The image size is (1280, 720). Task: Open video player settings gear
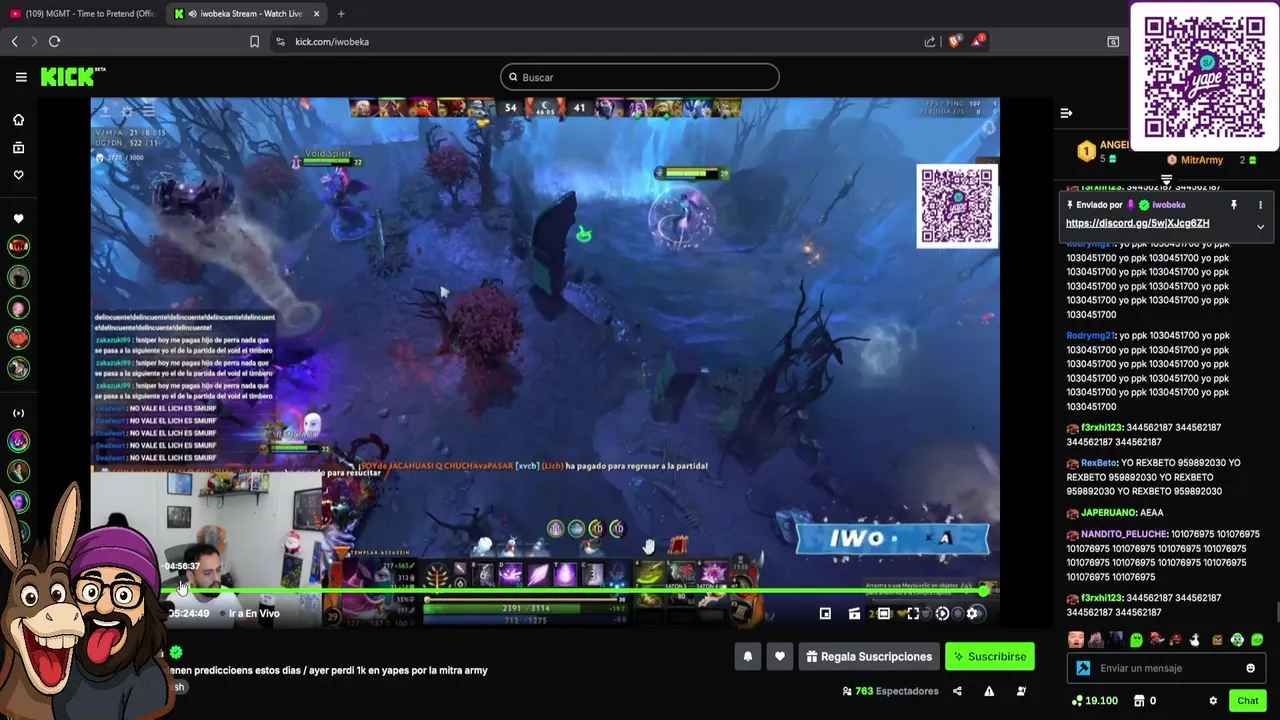pos(971,613)
